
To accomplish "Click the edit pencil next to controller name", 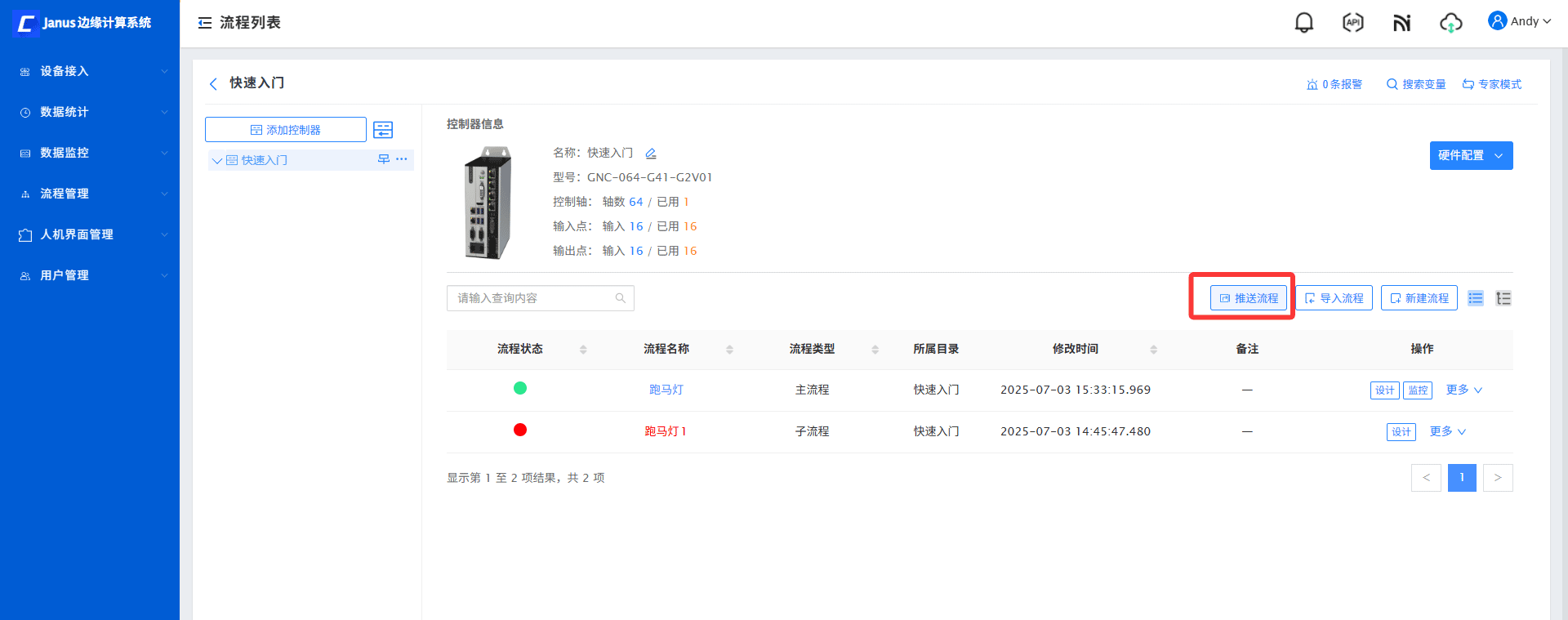I will pos(651,154).
